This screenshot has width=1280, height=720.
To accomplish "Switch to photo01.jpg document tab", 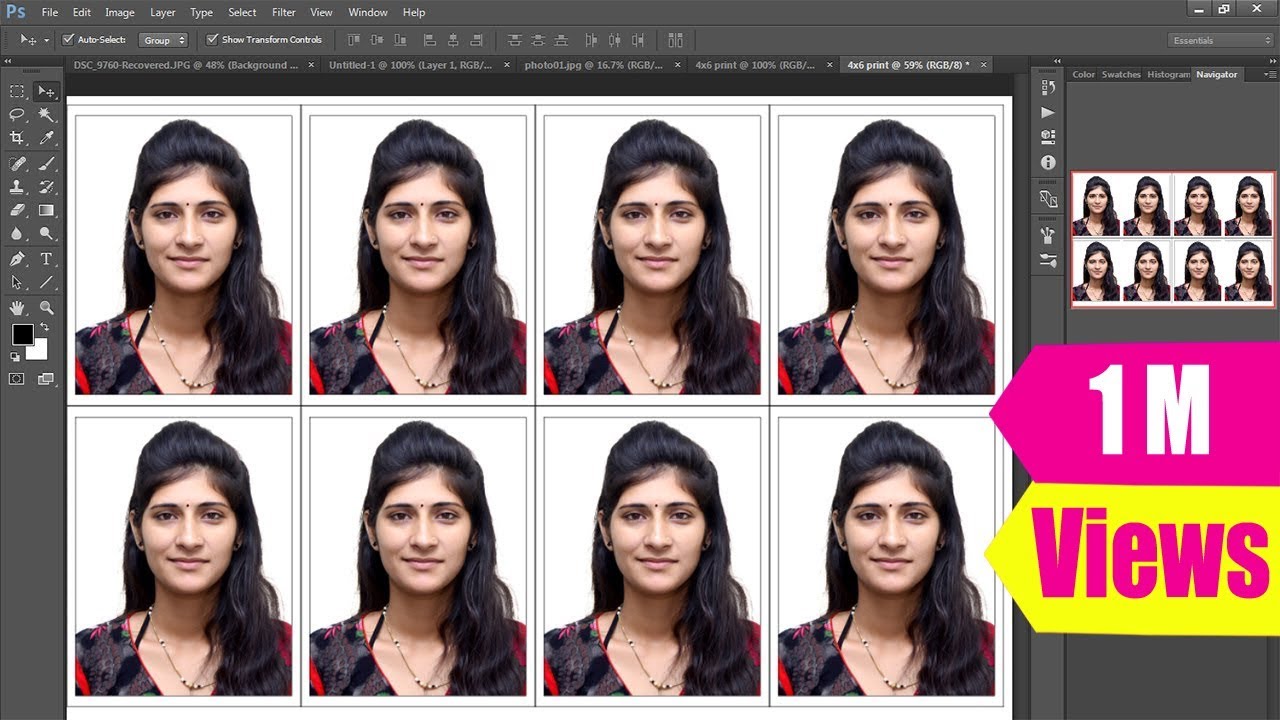I will tap(593, 65).
